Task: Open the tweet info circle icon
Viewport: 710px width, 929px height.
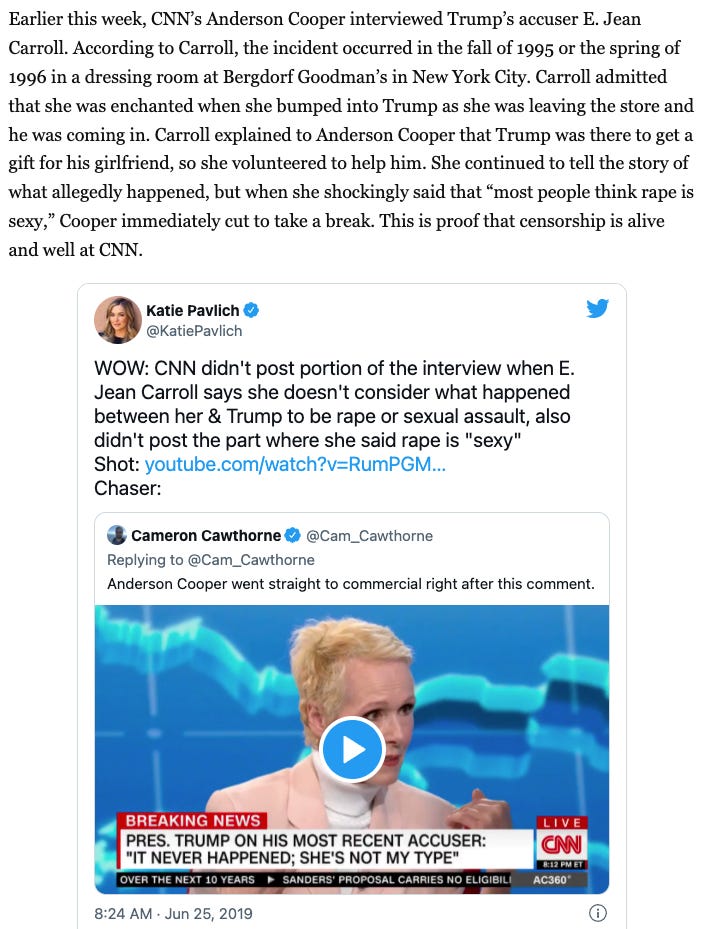Action: click(597, 913)
